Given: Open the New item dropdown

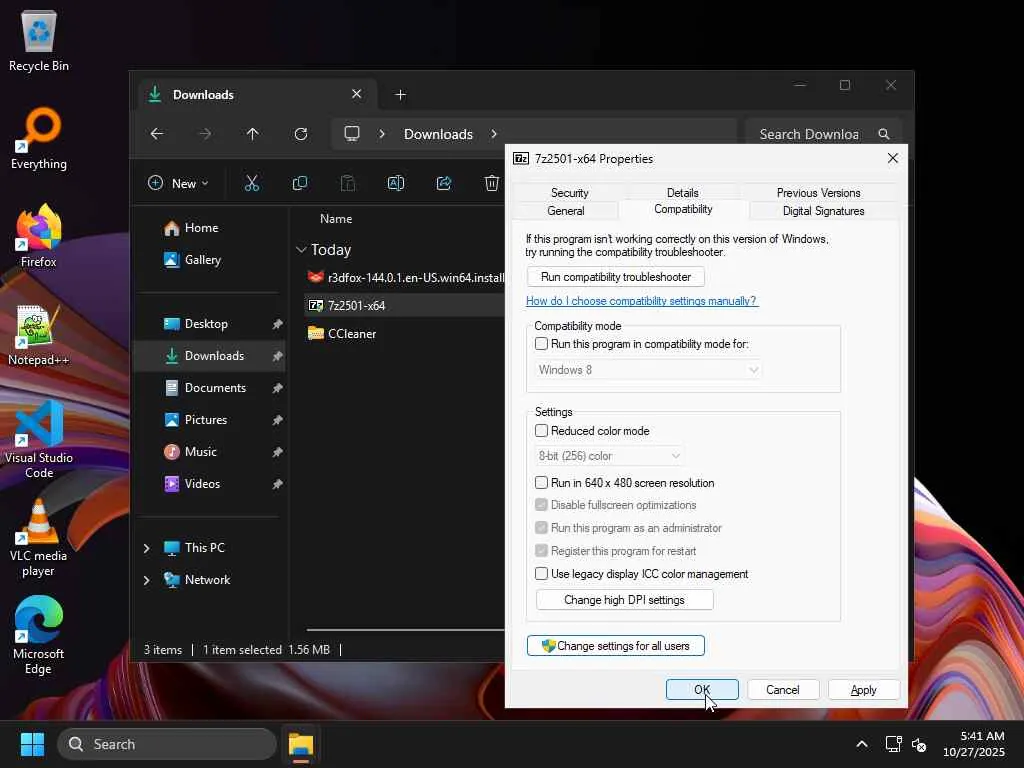Looking at the screenshot, I should pos(178,184).
